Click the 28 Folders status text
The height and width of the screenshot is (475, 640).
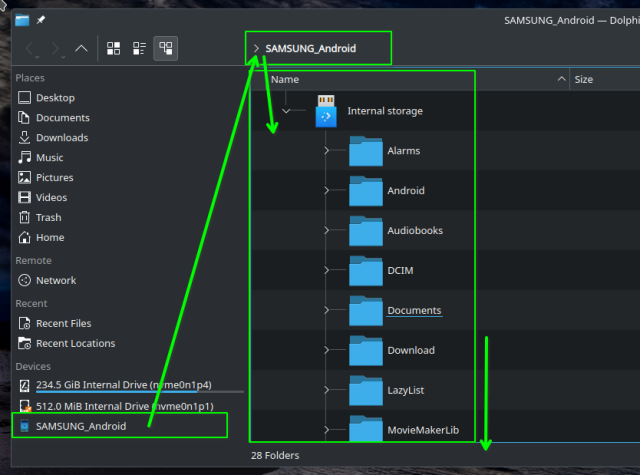(275, 455)
